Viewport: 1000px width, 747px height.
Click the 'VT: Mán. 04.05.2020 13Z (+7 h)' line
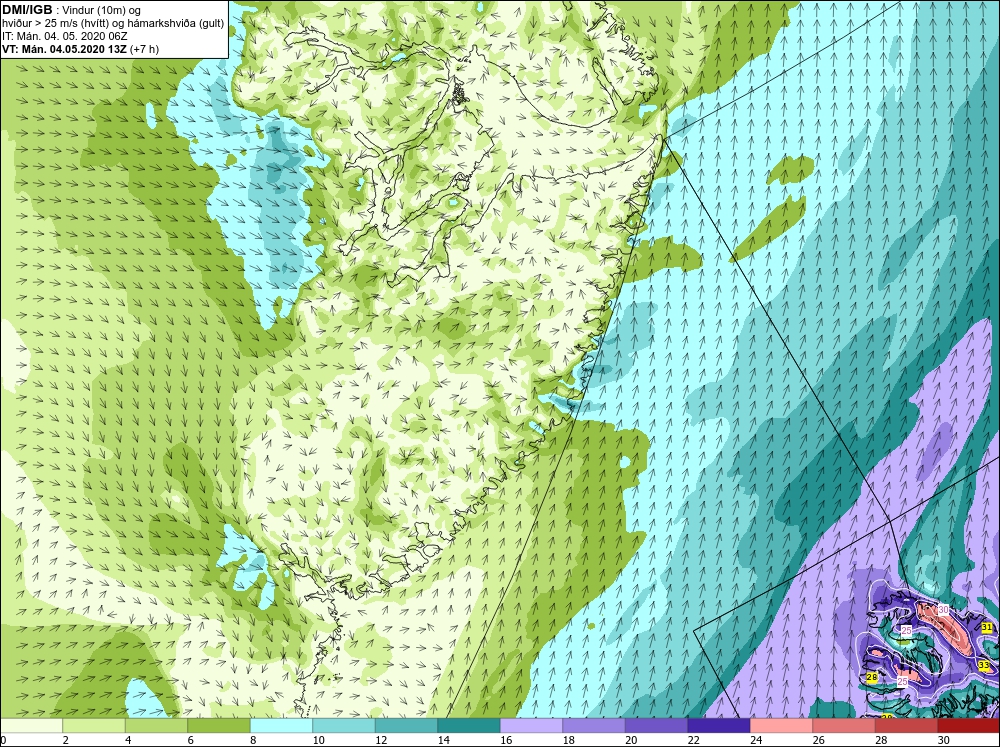coord(80,49)
